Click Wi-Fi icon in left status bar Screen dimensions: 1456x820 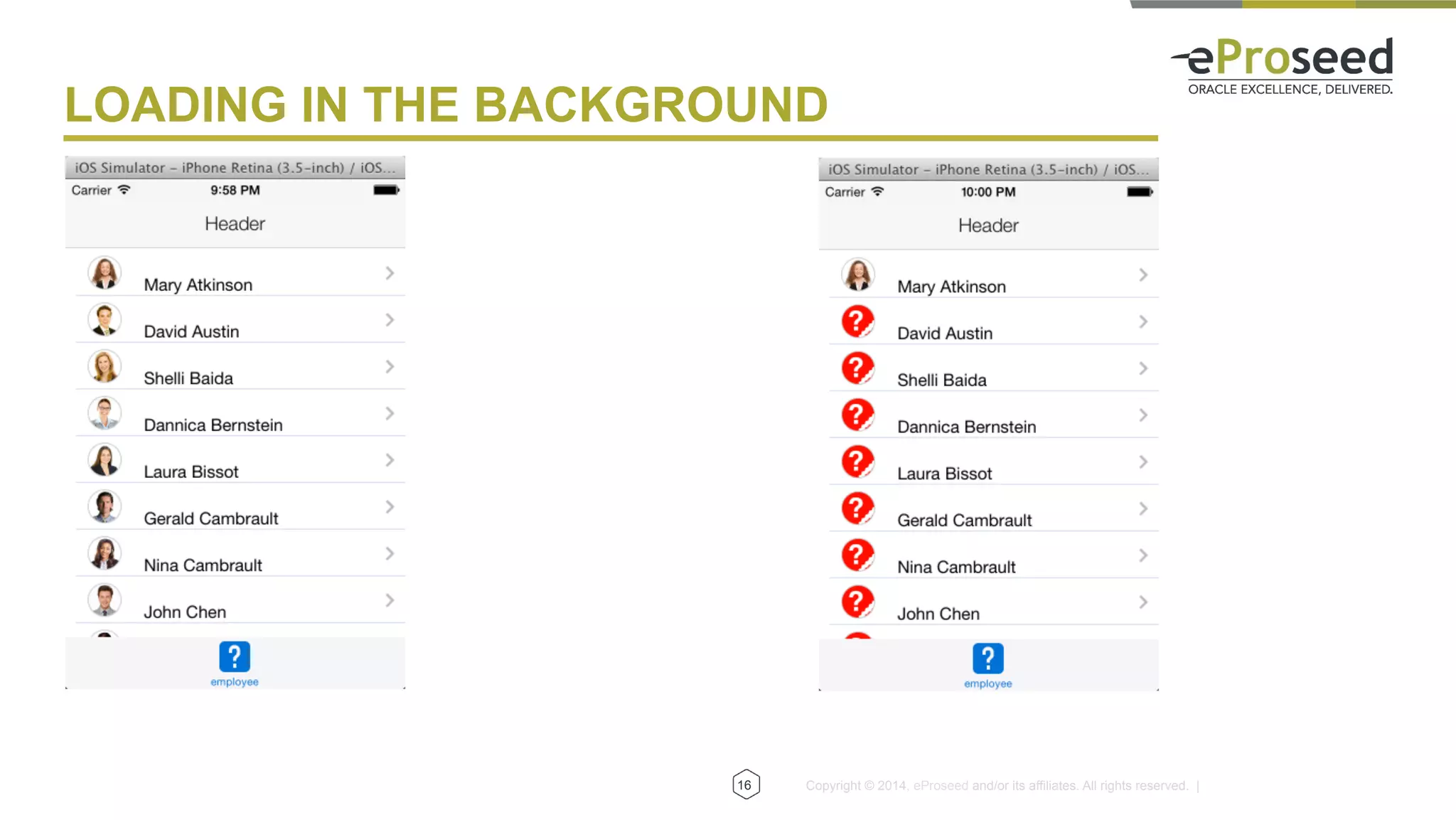tap(124, 190)
